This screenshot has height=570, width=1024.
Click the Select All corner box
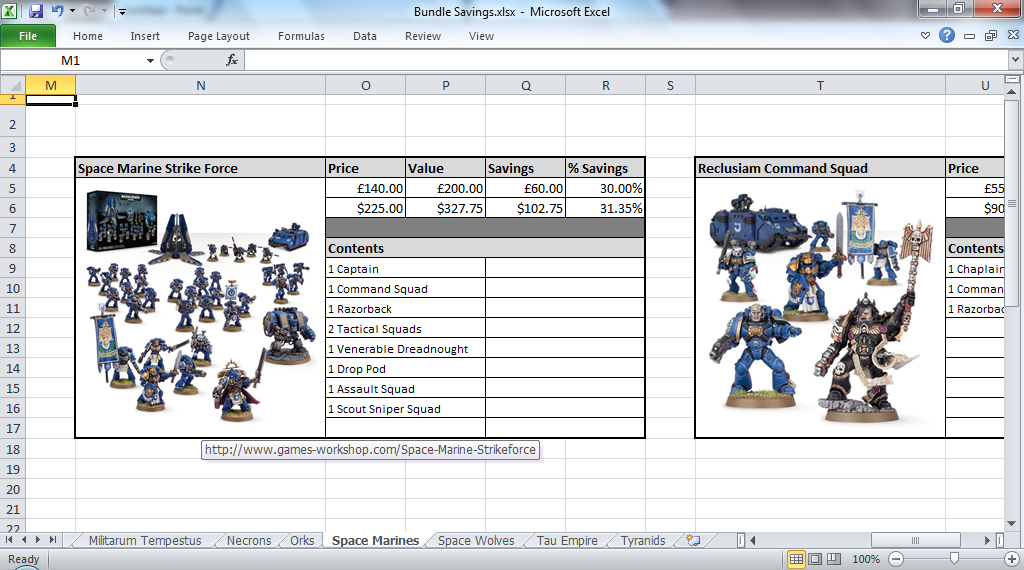(12, 86)
